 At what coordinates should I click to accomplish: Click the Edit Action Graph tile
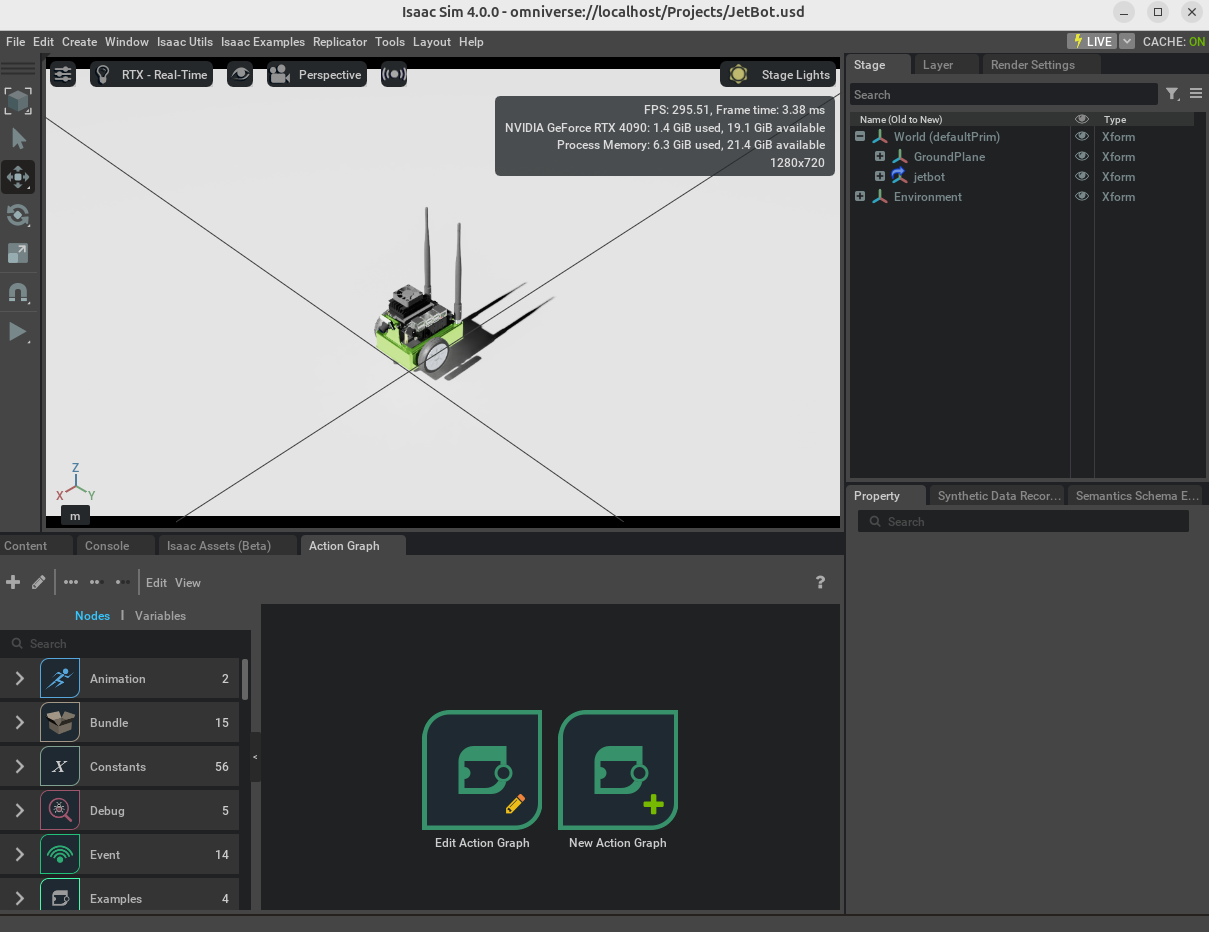tap(482, 781)
